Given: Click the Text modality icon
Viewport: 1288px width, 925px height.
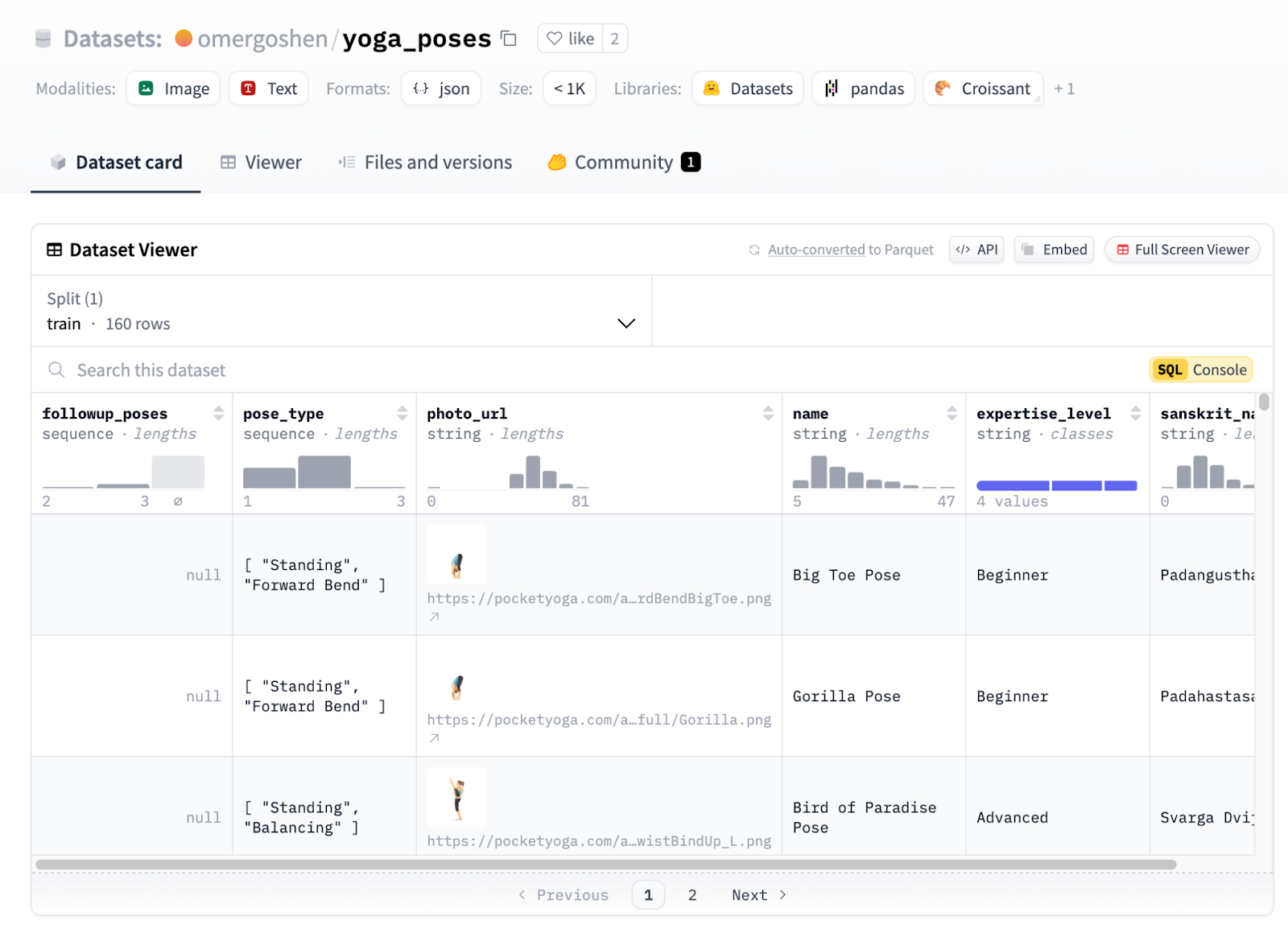Looking at the screenshot, I should pos(248,89).
